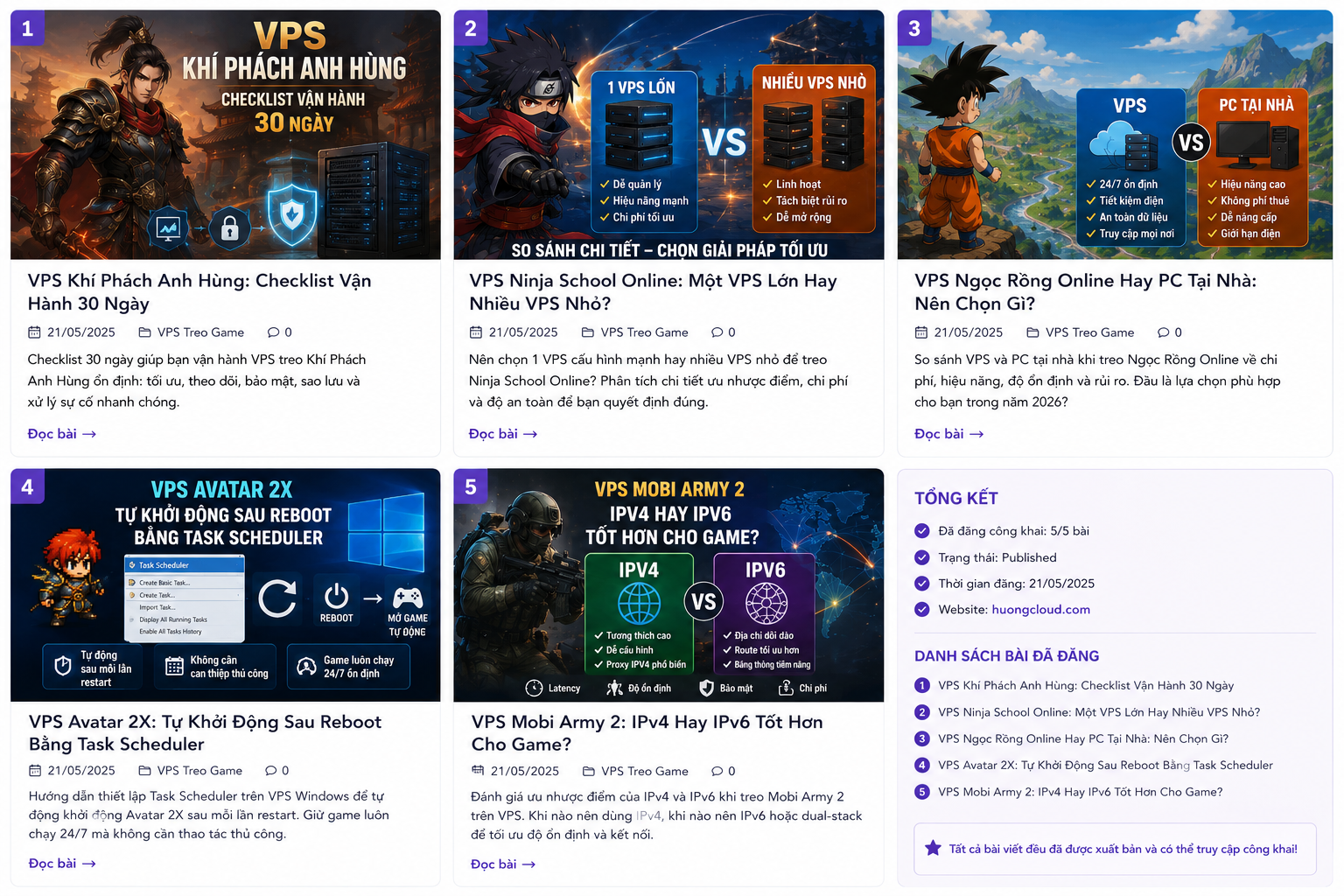The width and height of the screenshot is (1344, 896).
Task: Click the Ngọc Rồng Online article title
Action: 1085,292
